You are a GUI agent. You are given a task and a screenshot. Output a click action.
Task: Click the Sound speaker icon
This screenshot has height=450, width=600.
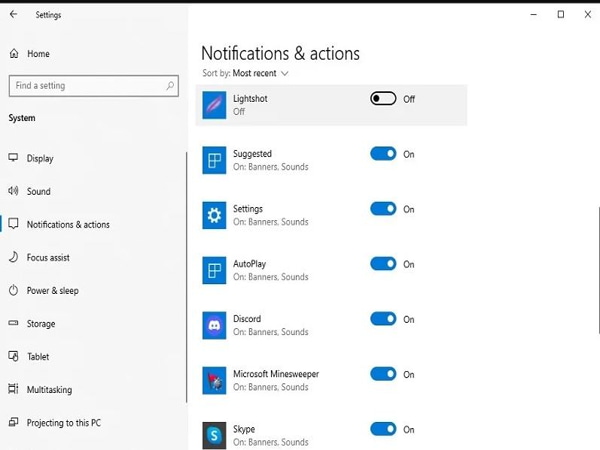[13, 191]
